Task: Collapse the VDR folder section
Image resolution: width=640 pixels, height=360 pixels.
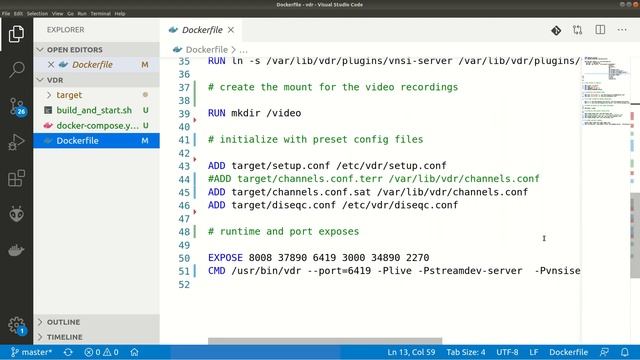Action: pos(96,80)
